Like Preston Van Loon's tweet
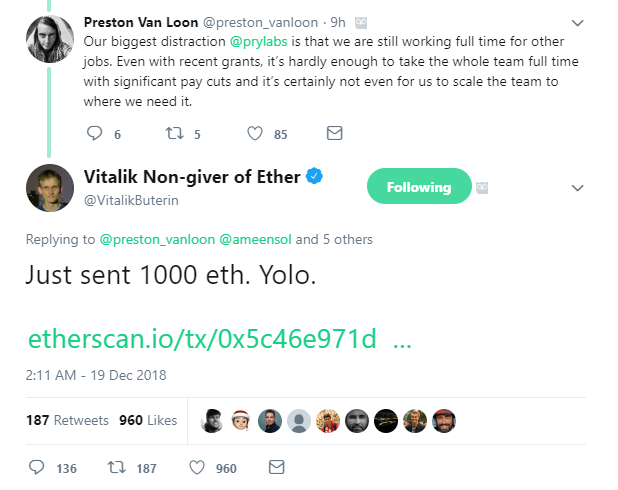Screen dimensions: 618x490 point(255,134)
